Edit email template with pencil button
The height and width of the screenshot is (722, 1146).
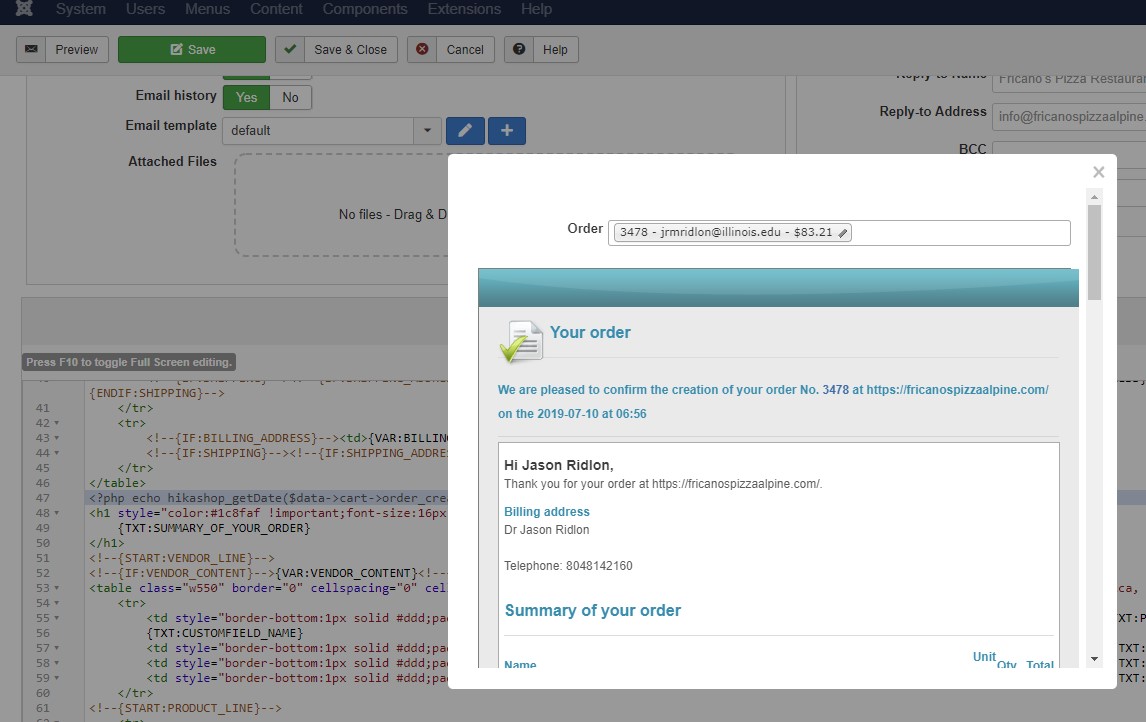pos(465,131)
